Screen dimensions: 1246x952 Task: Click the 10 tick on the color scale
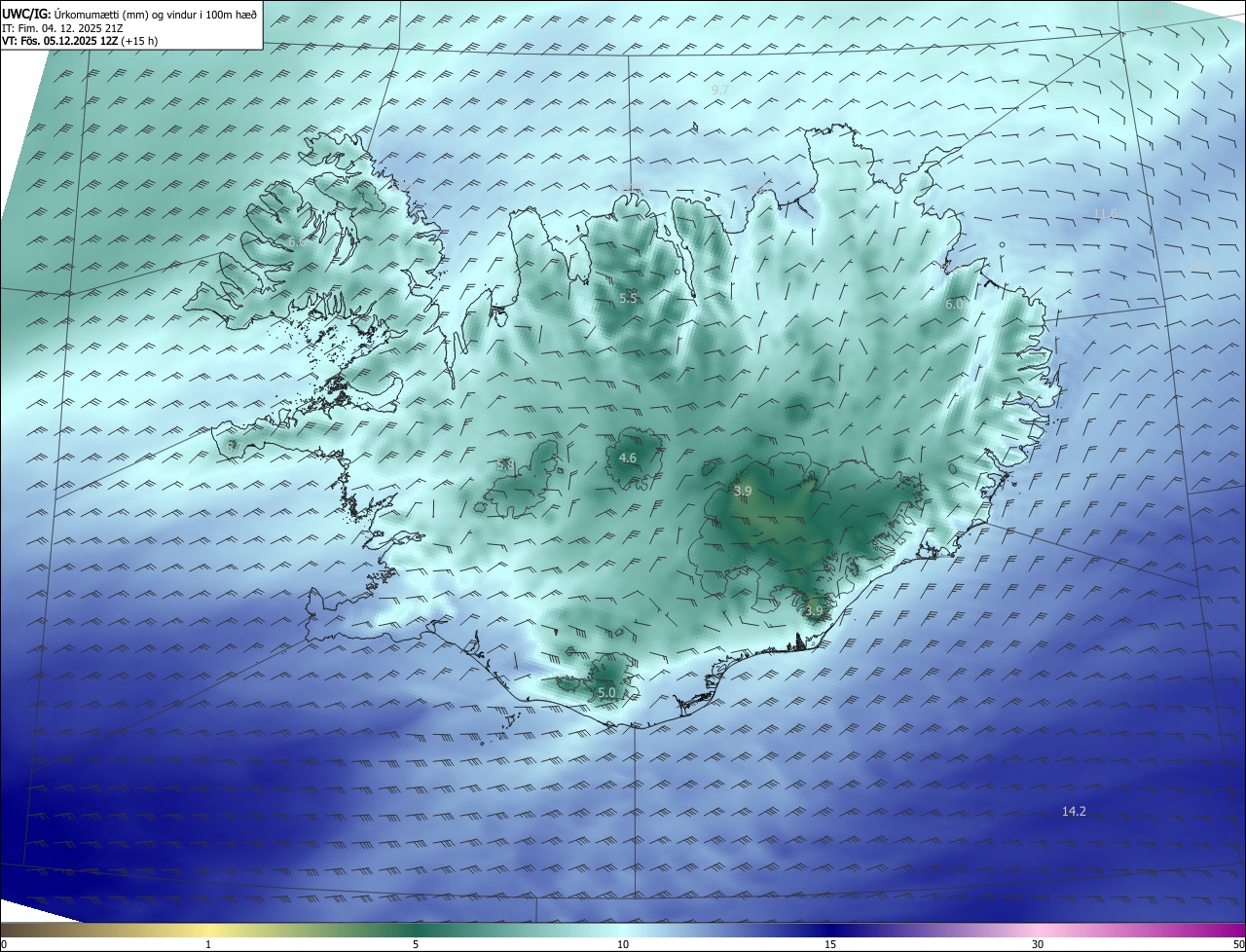tap(623, 944)
